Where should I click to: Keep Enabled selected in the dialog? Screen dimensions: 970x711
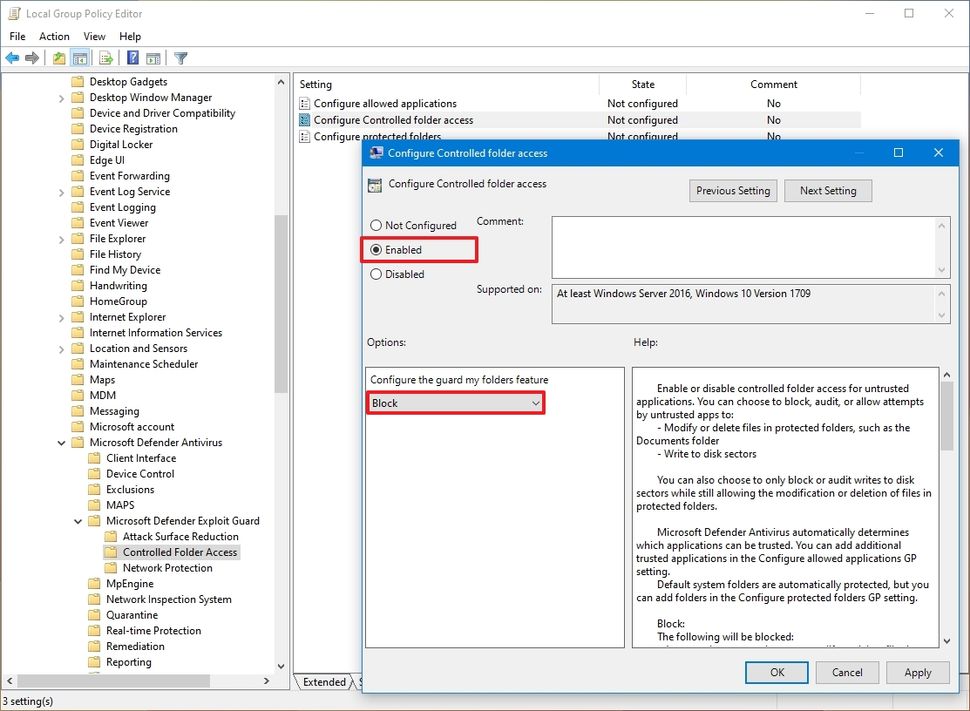tap(375, 250)
